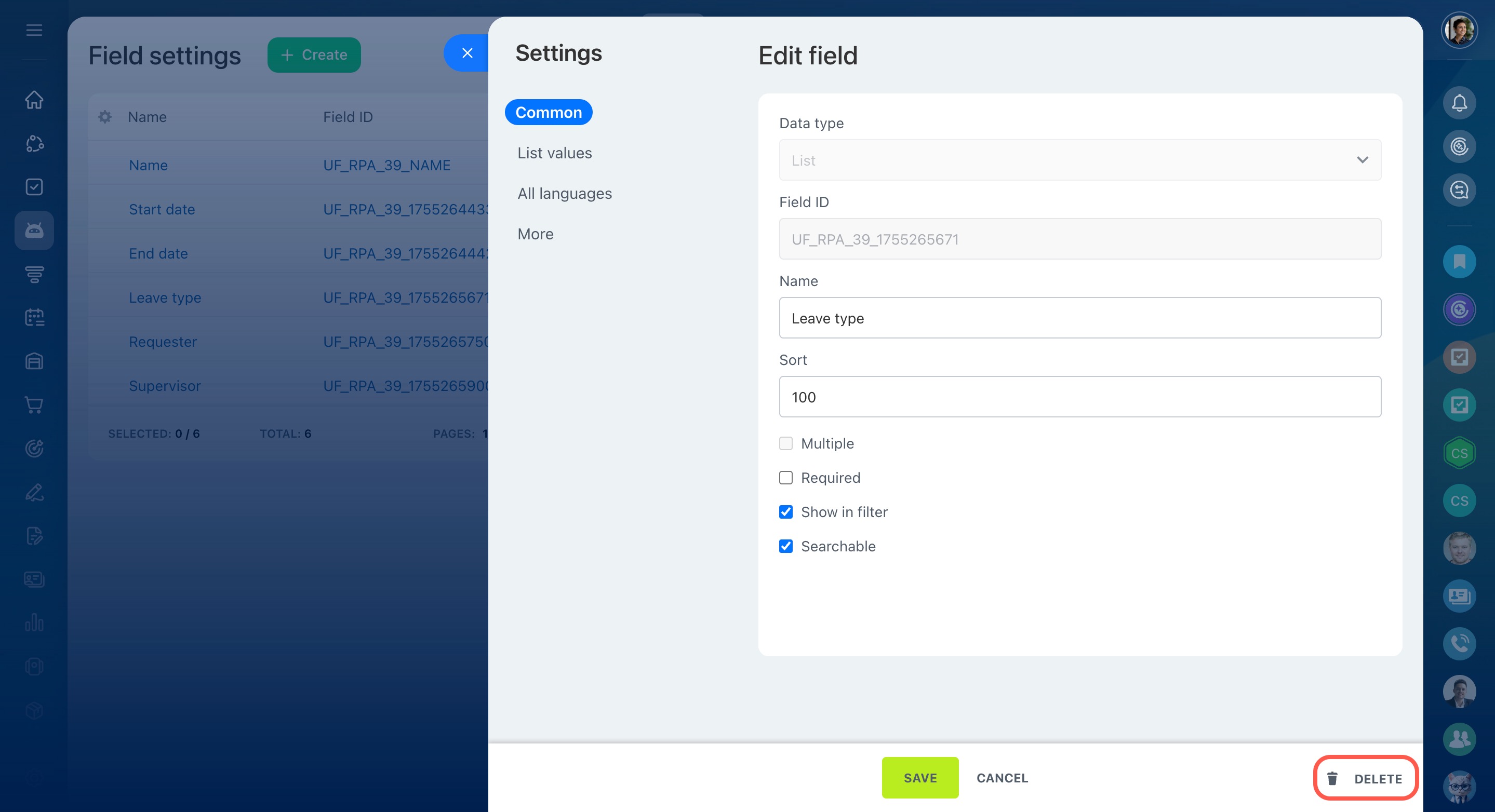Click into the Sort input field
The height and width of the screenshot is (812, 1495).
1079,397
